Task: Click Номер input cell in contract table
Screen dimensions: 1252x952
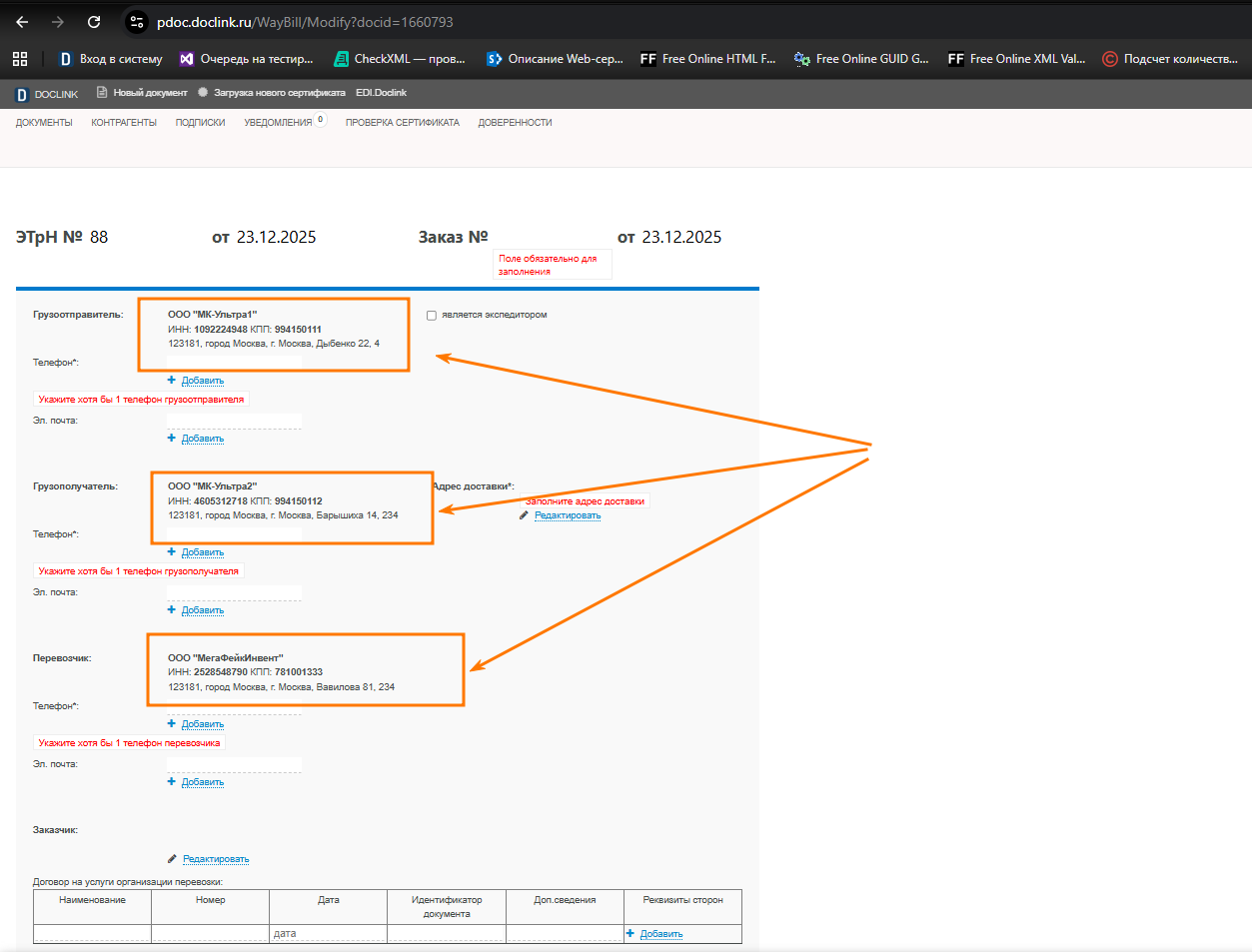Action: click(210, 934)
